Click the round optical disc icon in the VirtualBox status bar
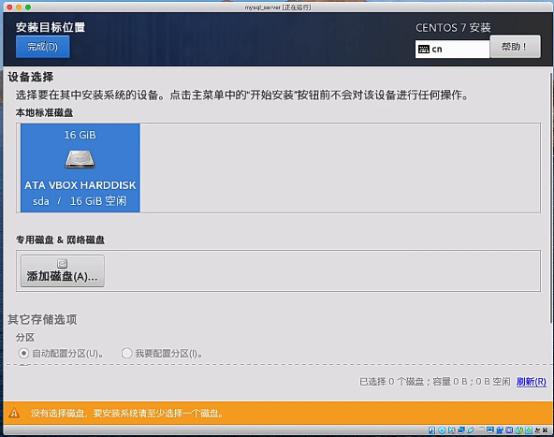The width and height of the screenshot is (554, 437). pyautogui.click(x=442, y=430)
